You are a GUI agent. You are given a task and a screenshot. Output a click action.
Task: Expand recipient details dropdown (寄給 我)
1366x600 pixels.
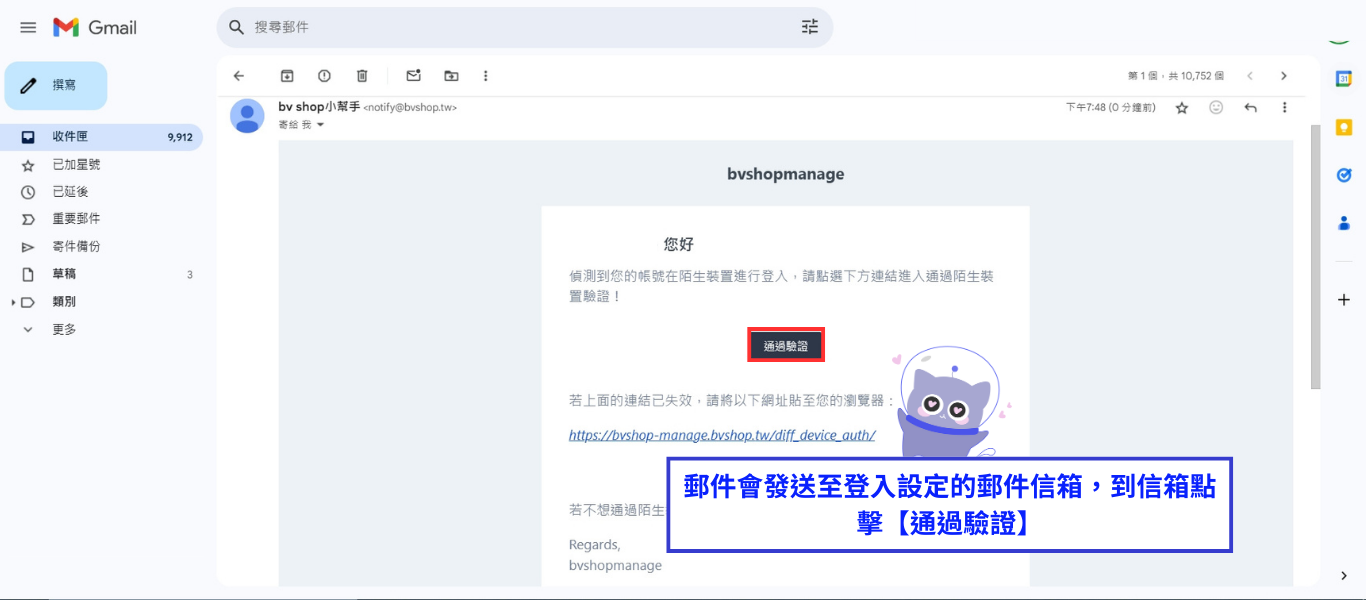pos(320,125)
